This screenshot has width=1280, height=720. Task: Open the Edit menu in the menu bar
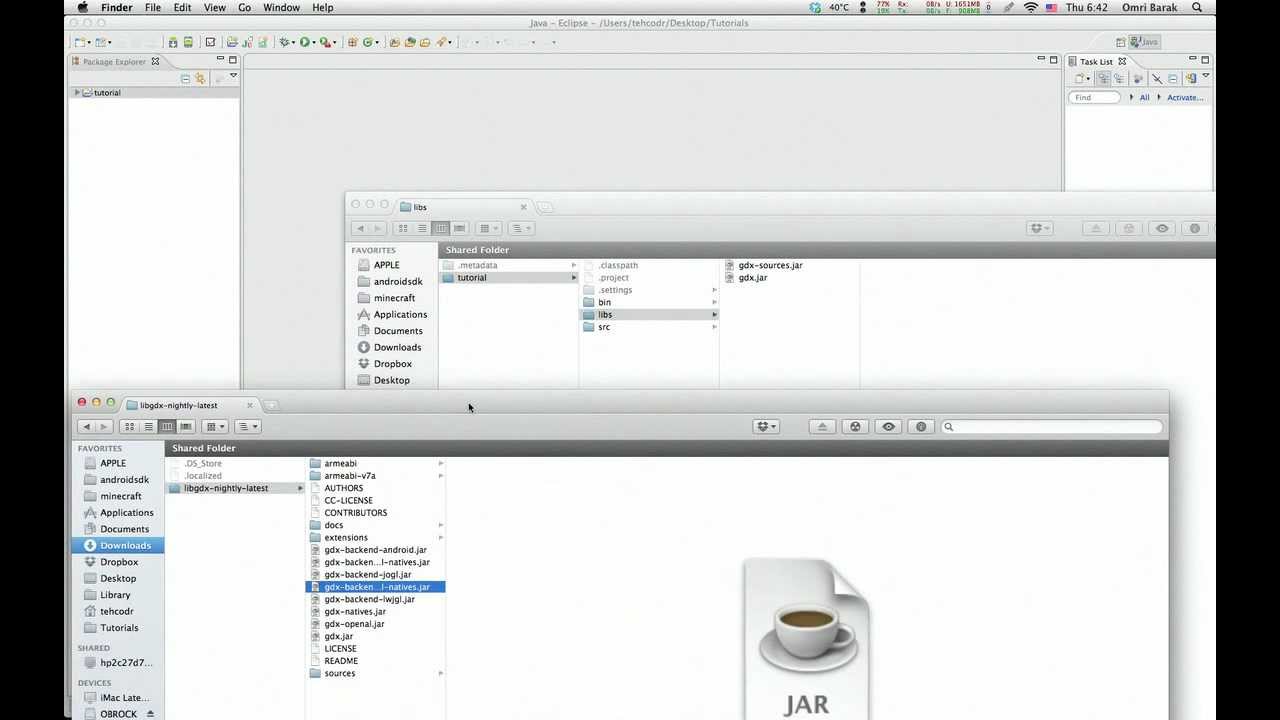182,7
